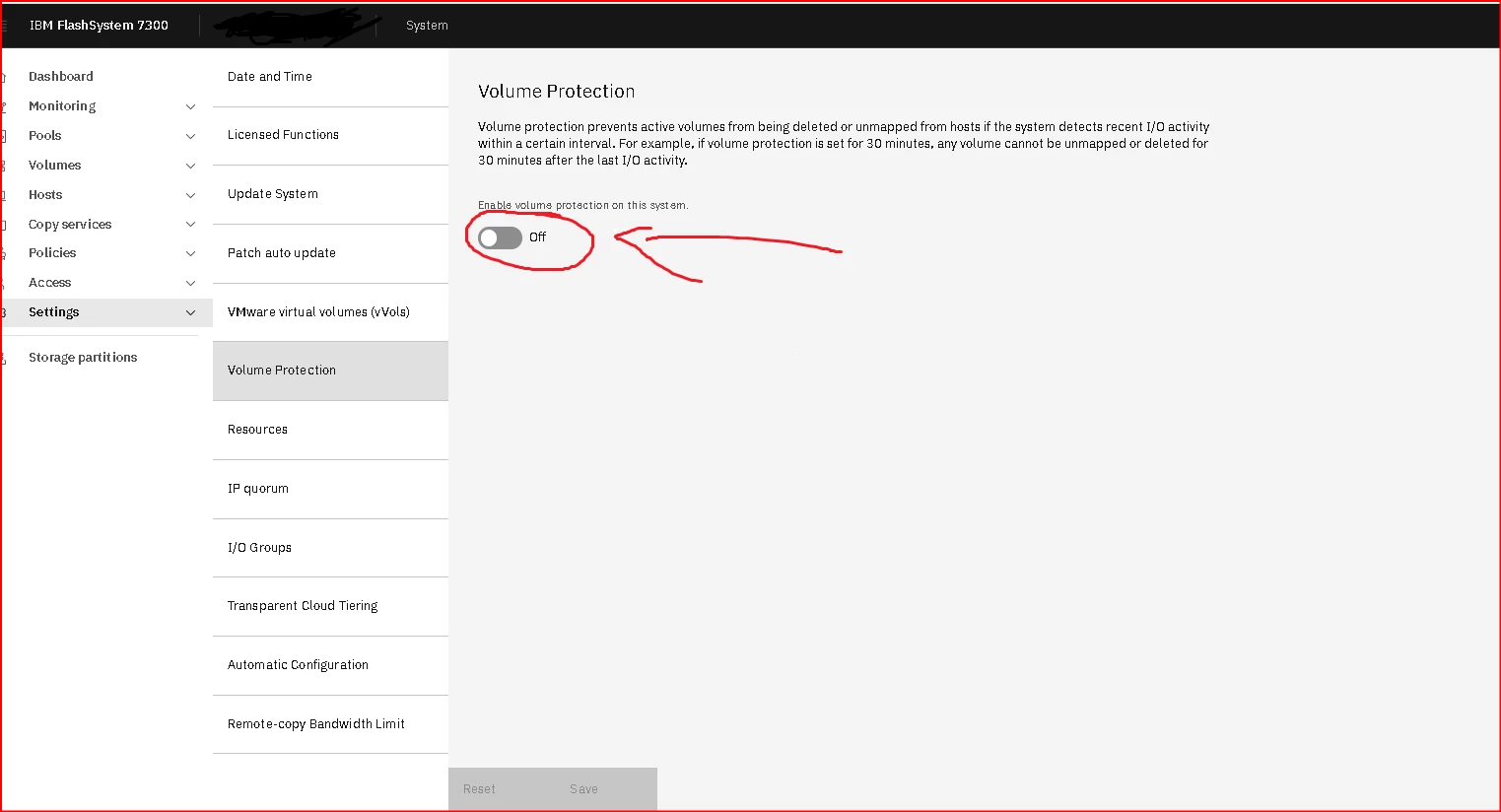This screenshot has height=812, width=1501.
Task: Expand the Copy services chevron
Action: pyautogui.click(x=190, y=225)
